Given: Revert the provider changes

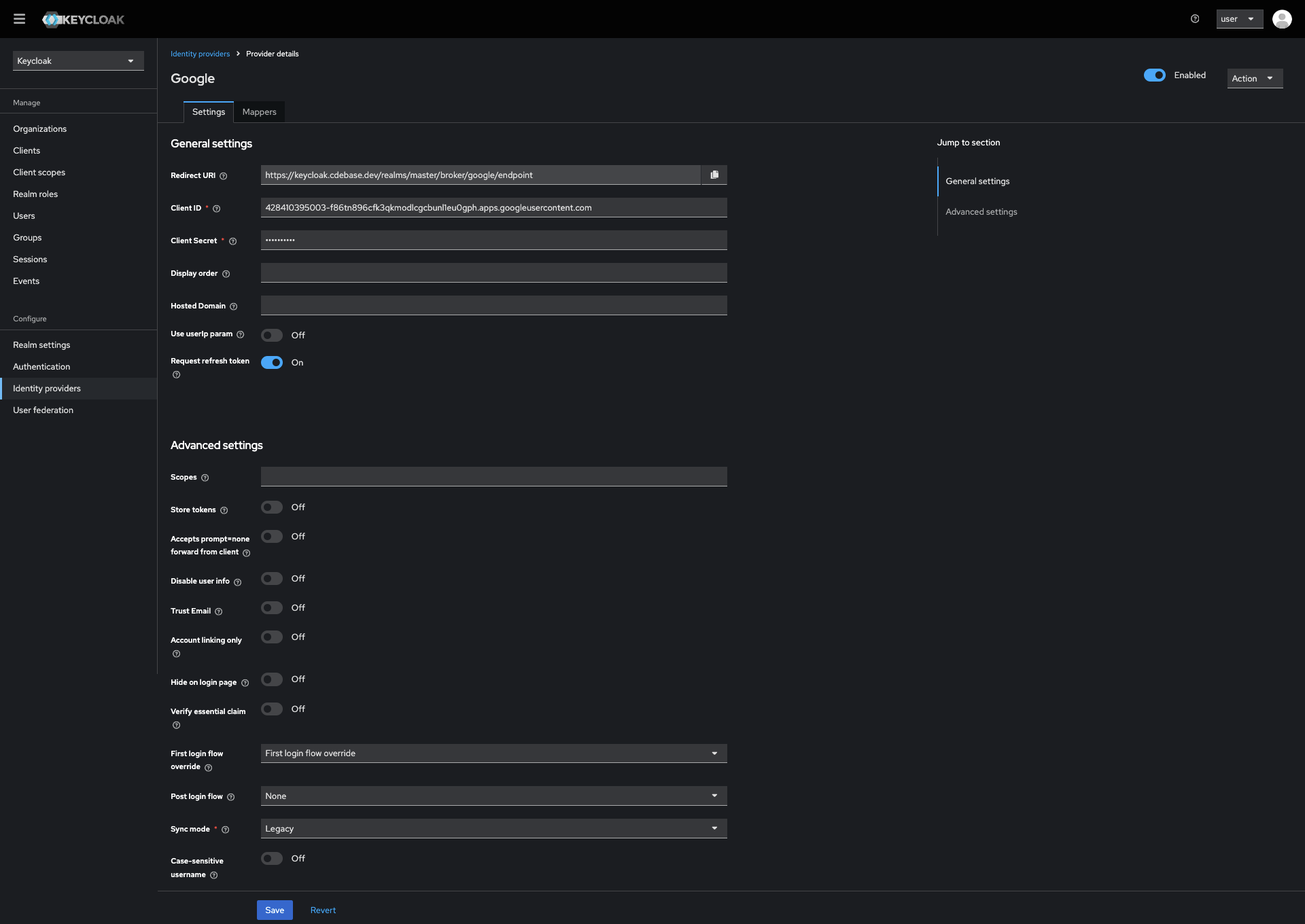Looking at the screenshot, I should pyautogui.click(x=323, y=910).
